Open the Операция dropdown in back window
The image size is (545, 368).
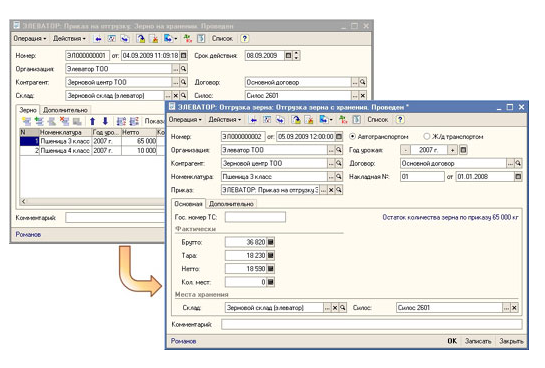30,39
